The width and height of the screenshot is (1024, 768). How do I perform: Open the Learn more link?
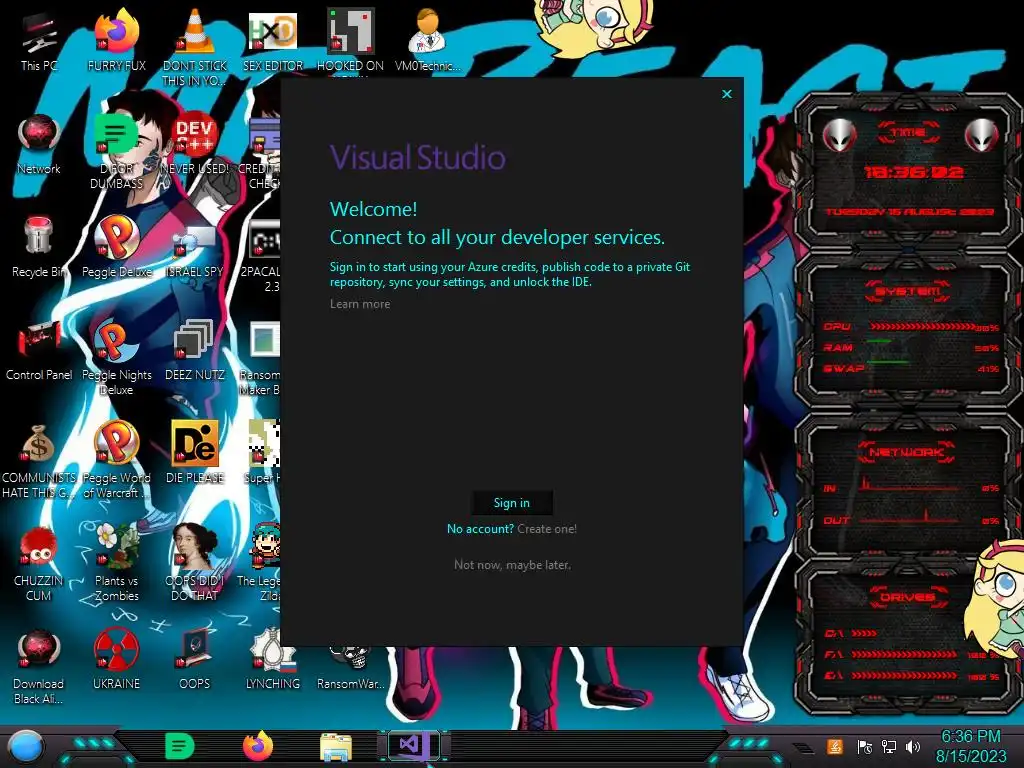coord(360,304)
